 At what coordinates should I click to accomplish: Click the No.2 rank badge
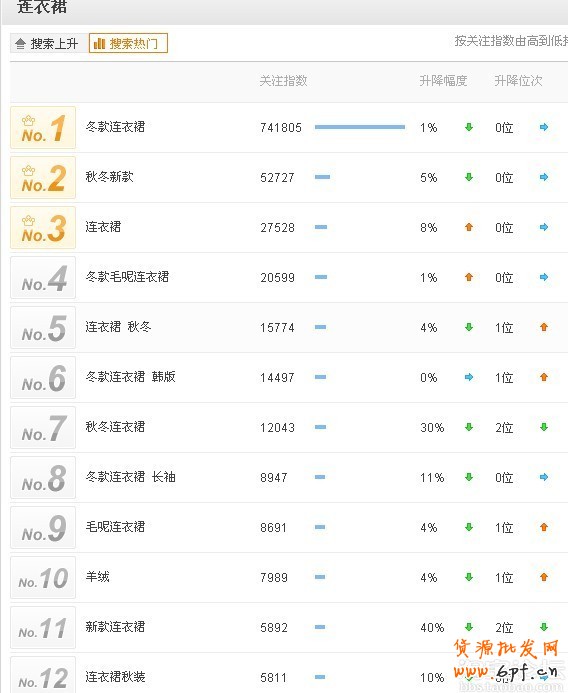(x=43, y=177)
